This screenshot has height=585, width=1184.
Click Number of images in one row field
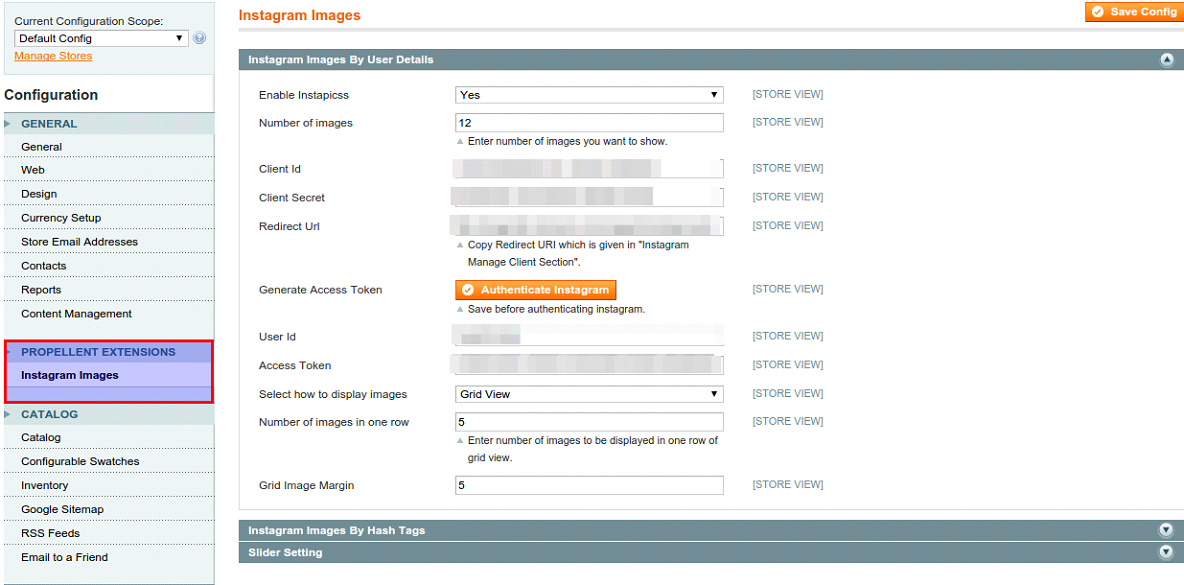tap(589, 422)
